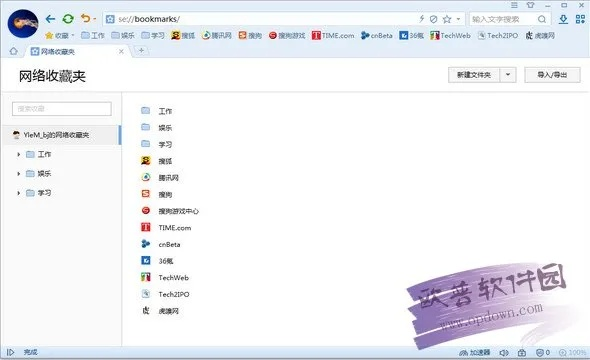Click the star to bookmark this page
Screen dimensions: 590x360
tap(447, 19)
